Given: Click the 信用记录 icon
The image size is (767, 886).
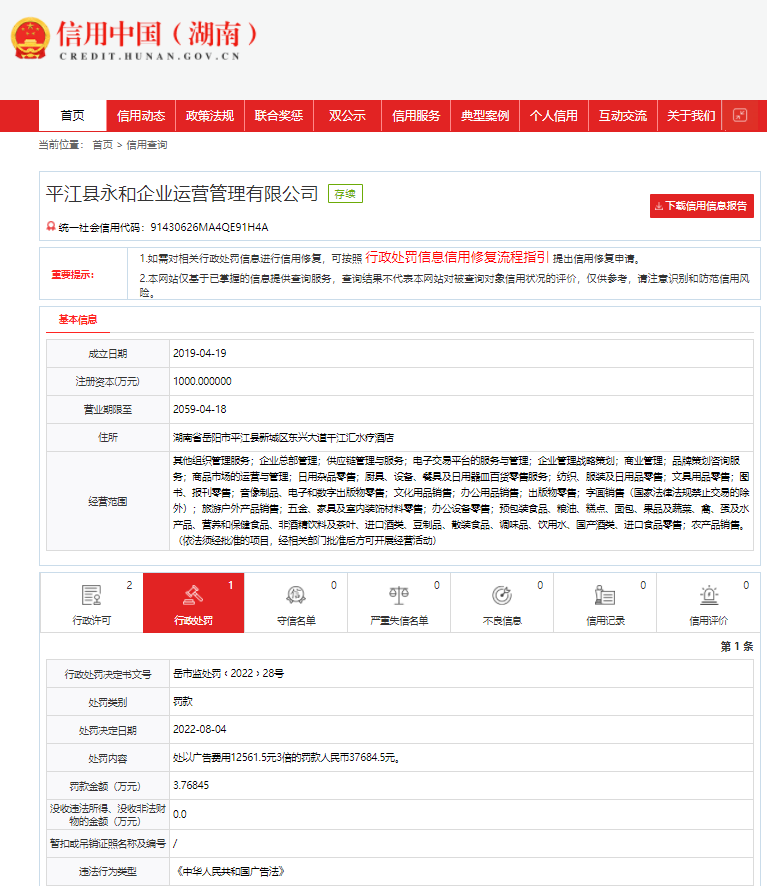Looking at the screenshot, I should click(x=605, y=596).
